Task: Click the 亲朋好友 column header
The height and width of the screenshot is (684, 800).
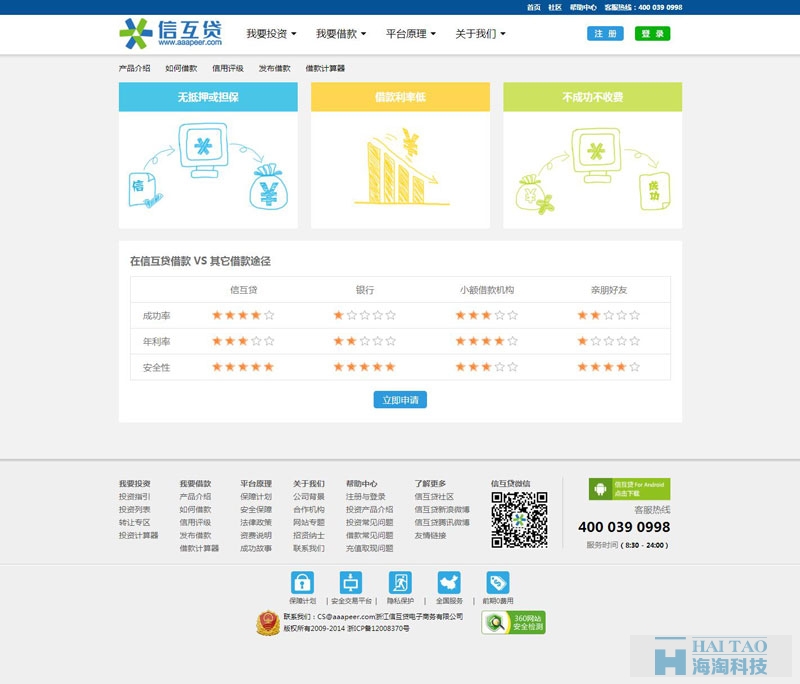Action: (x=609, y=290)
